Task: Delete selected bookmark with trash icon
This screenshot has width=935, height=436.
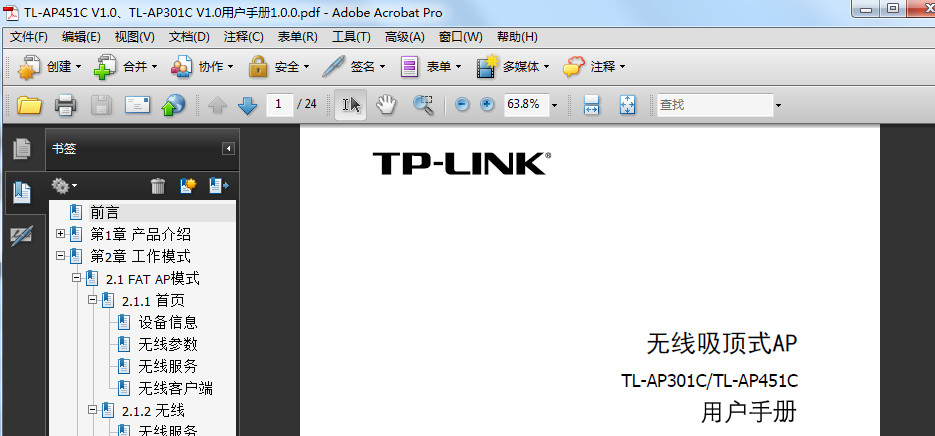Action: coord(158,186)
